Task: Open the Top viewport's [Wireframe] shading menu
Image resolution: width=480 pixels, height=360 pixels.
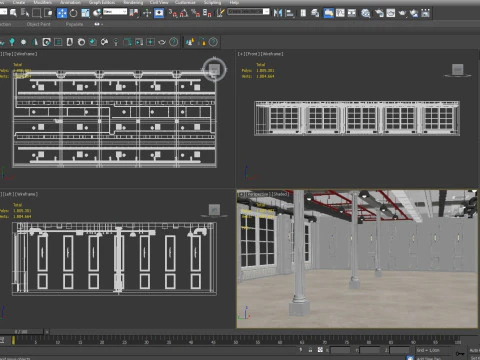Action: pyautogui.click(x=26, y=54)
